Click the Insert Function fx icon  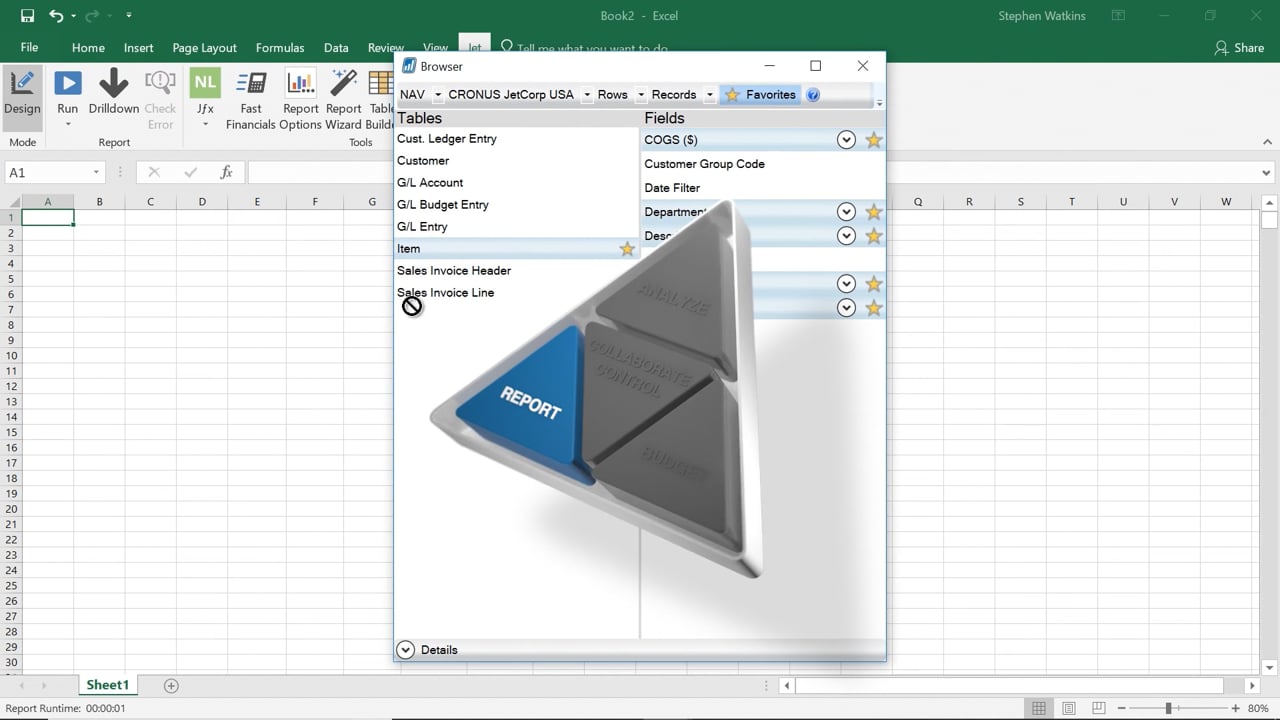(226, 172)
